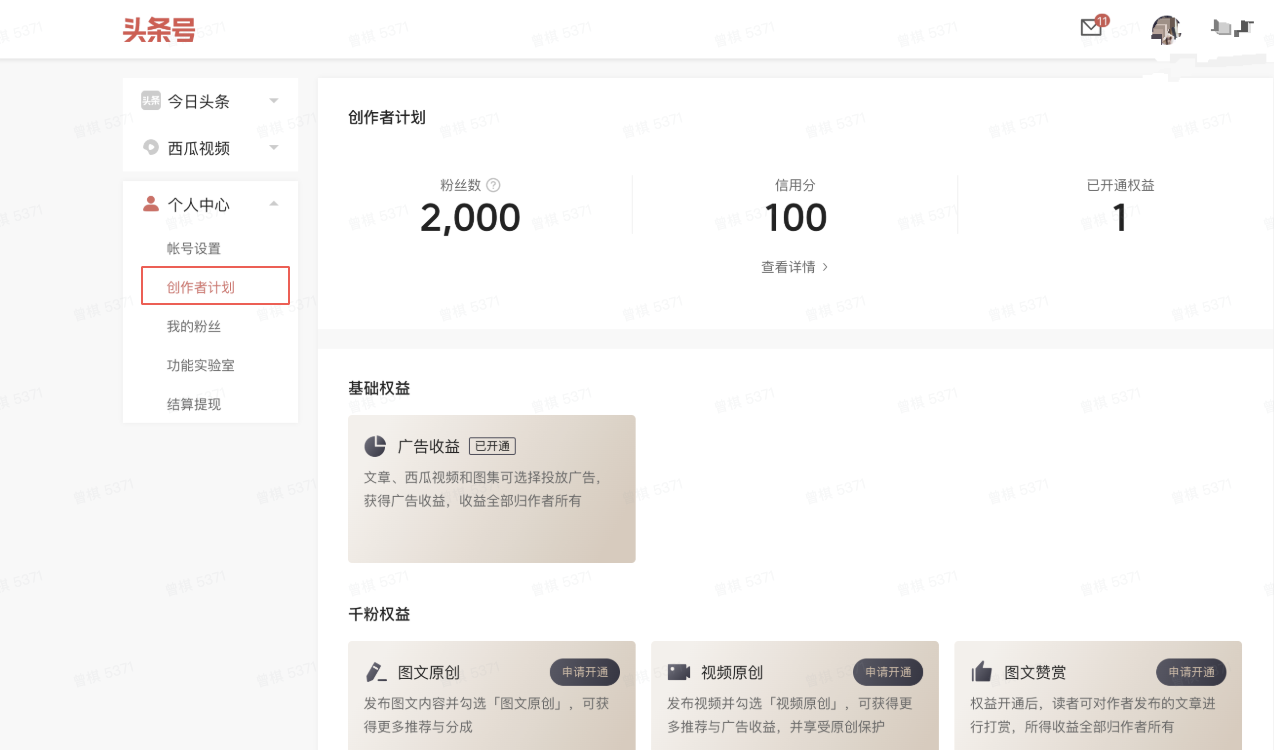Click the 视频原创 card title
Viewport: 1274px width, 750px height.
point(732,672)
